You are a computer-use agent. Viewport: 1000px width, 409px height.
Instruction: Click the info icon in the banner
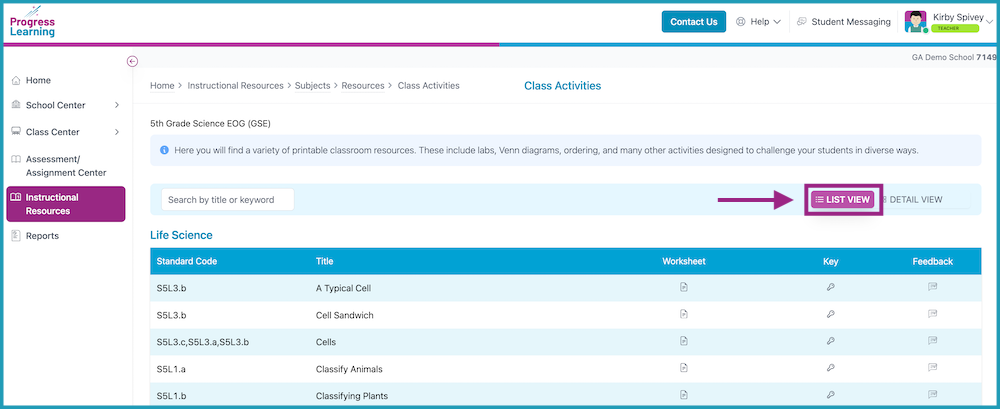pos(164,151)
